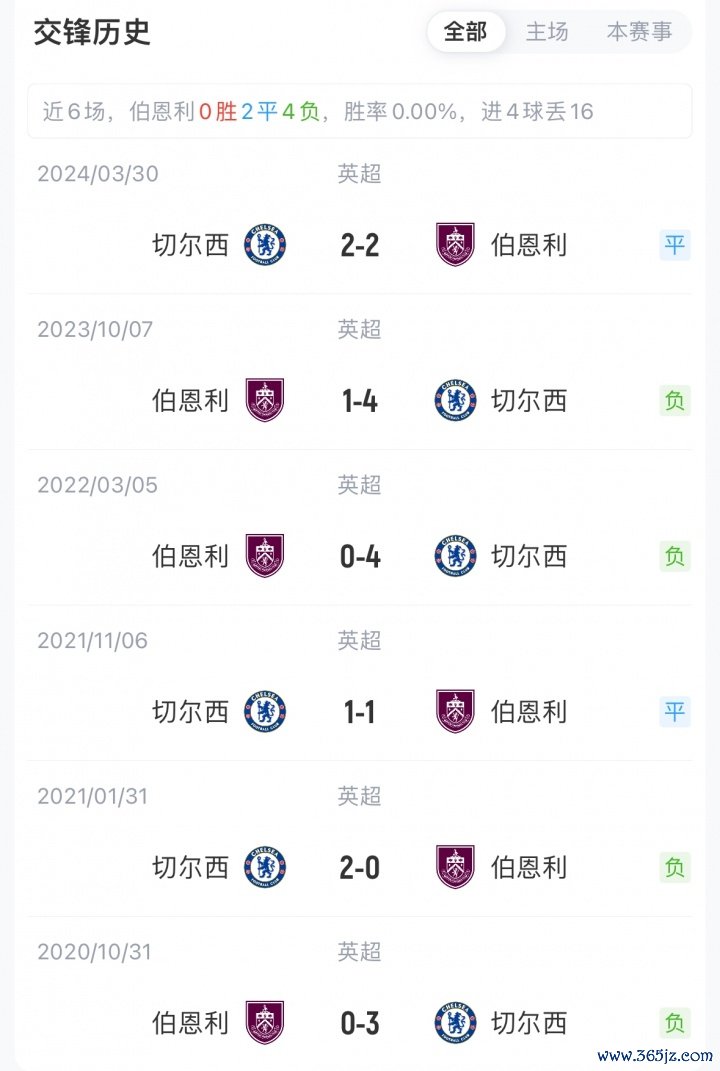Open the 1-4 score of 2023/10/07 match
The width and height of the screenshot is (720, 1071).
click(360, 401)
